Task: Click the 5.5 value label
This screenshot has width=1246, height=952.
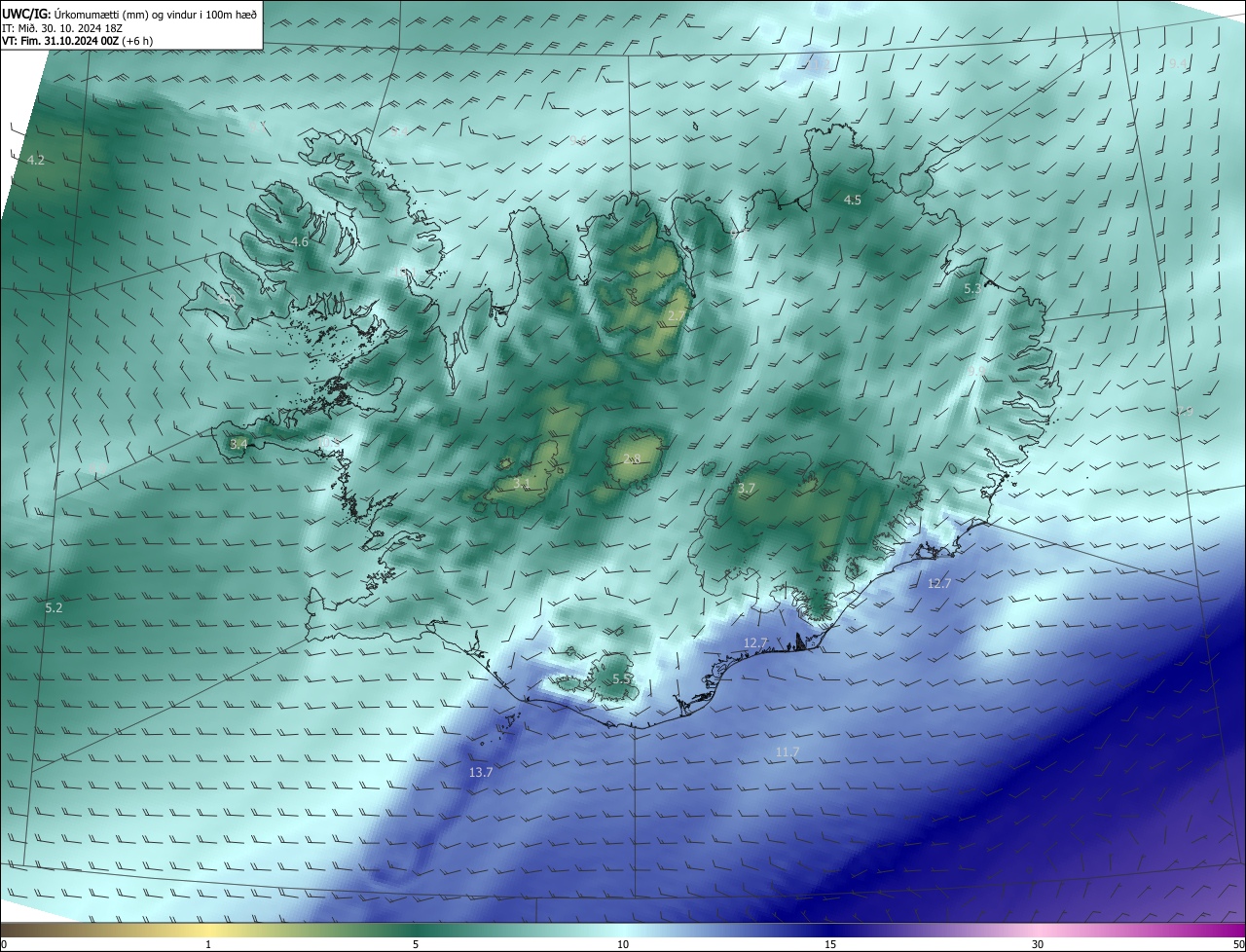Action: [x=621, y=679]
